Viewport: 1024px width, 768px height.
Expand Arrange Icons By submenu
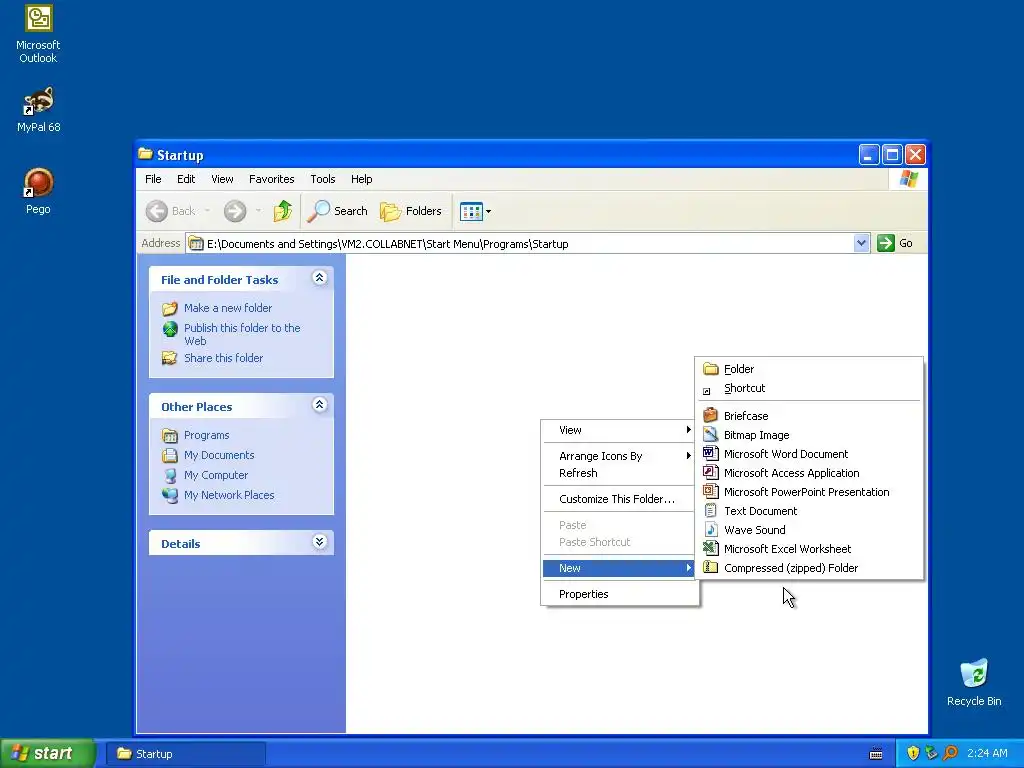(x=619, y=456)
